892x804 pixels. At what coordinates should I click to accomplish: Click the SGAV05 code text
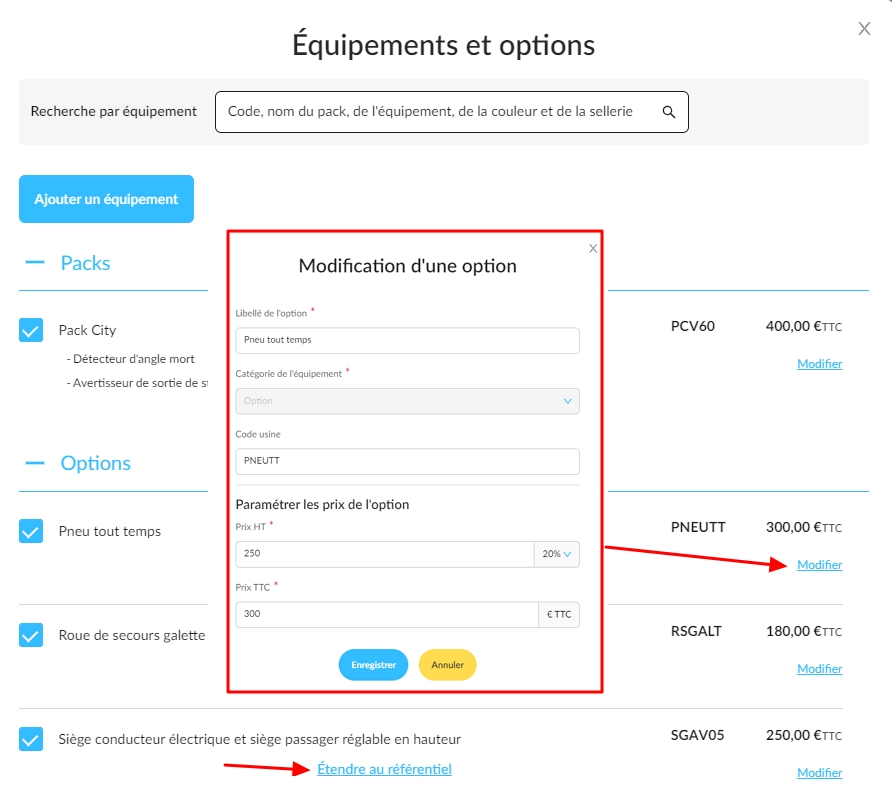[697, 735]
